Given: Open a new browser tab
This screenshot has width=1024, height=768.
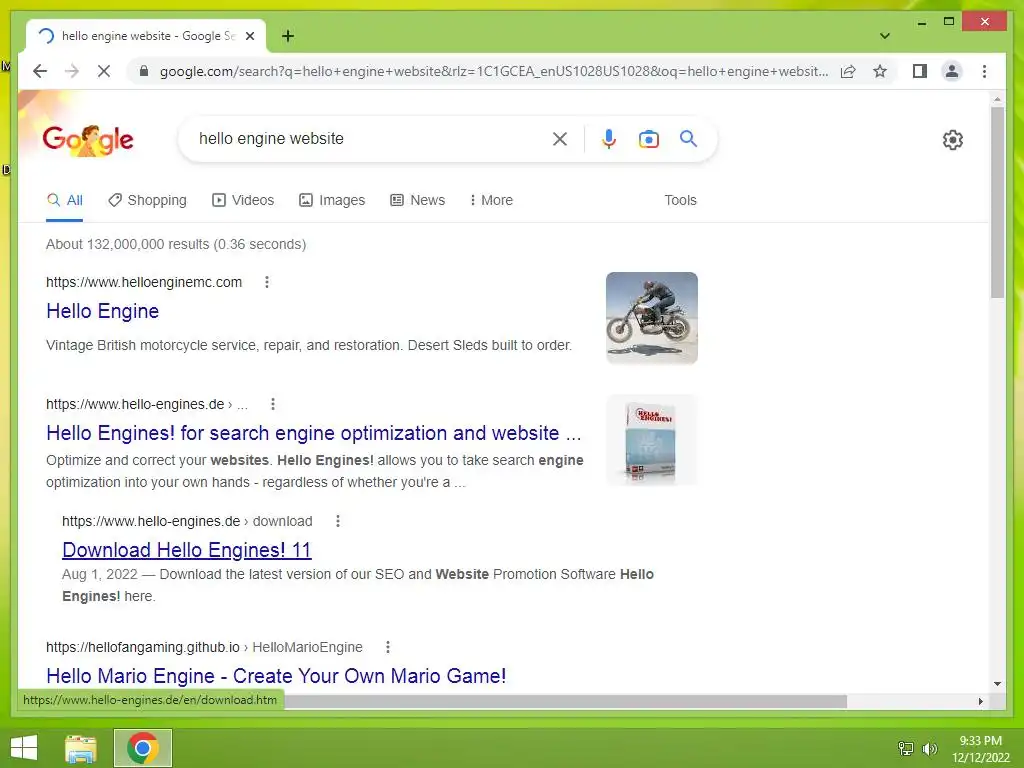Looking at the screenshot, I should [288, 36].
